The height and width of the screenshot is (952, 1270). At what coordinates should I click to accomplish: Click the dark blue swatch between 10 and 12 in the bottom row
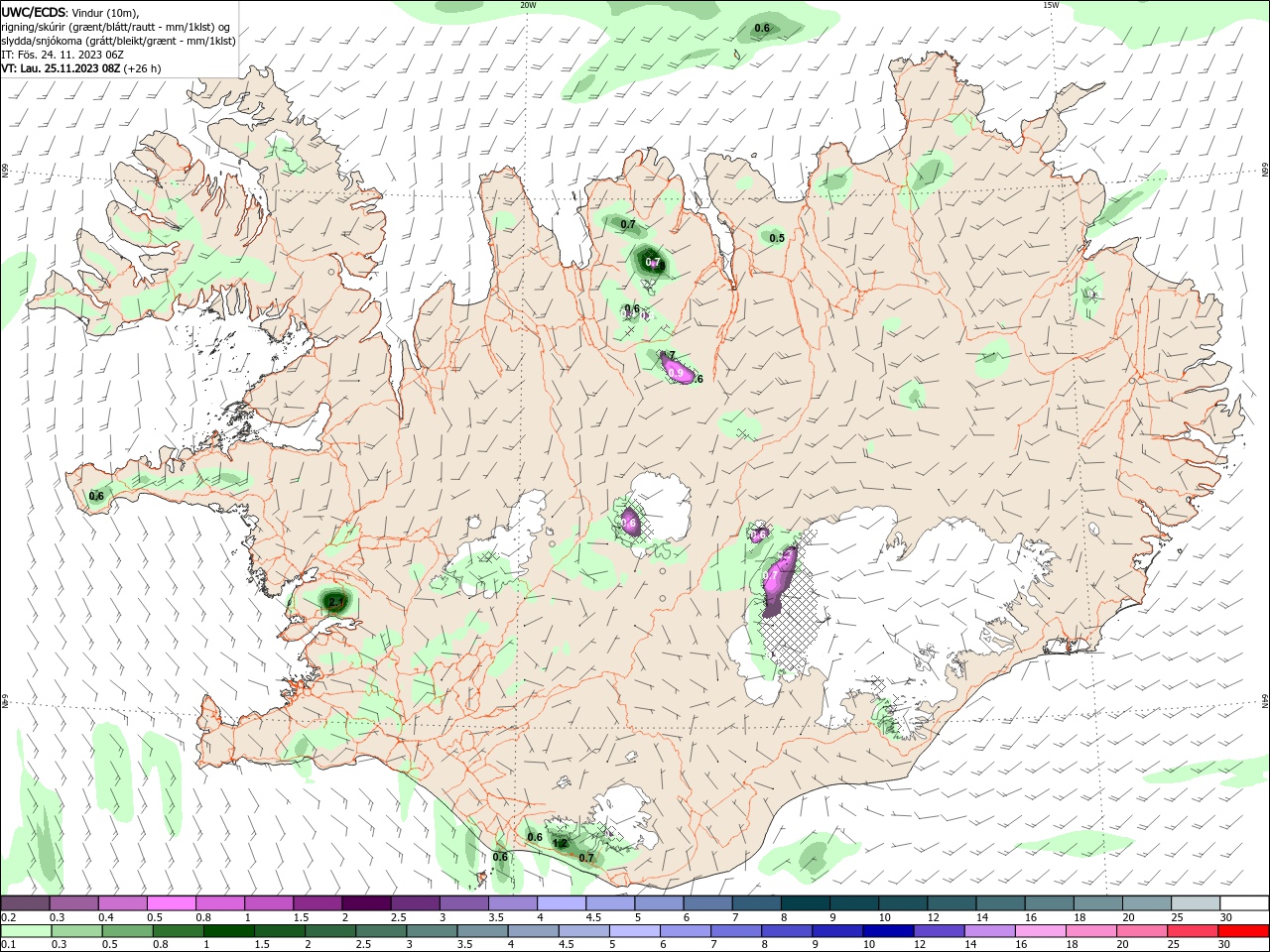(x=887, y=931)
